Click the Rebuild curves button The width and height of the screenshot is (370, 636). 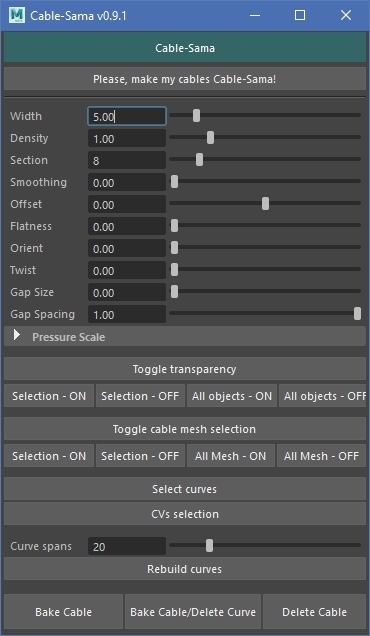185,569
